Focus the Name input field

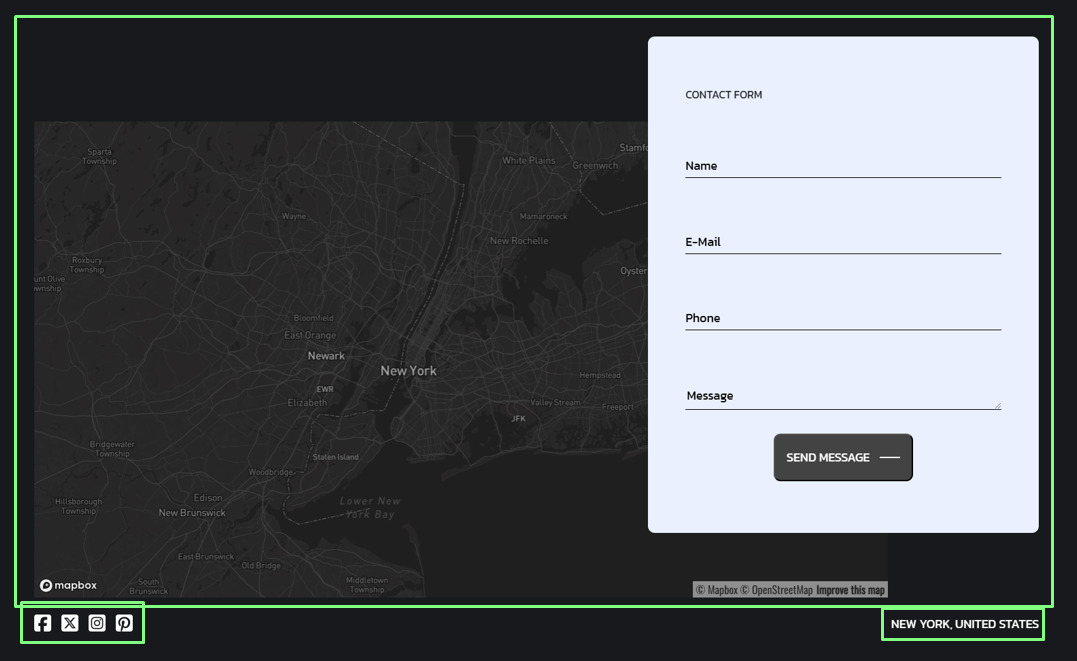coord(842,166)
